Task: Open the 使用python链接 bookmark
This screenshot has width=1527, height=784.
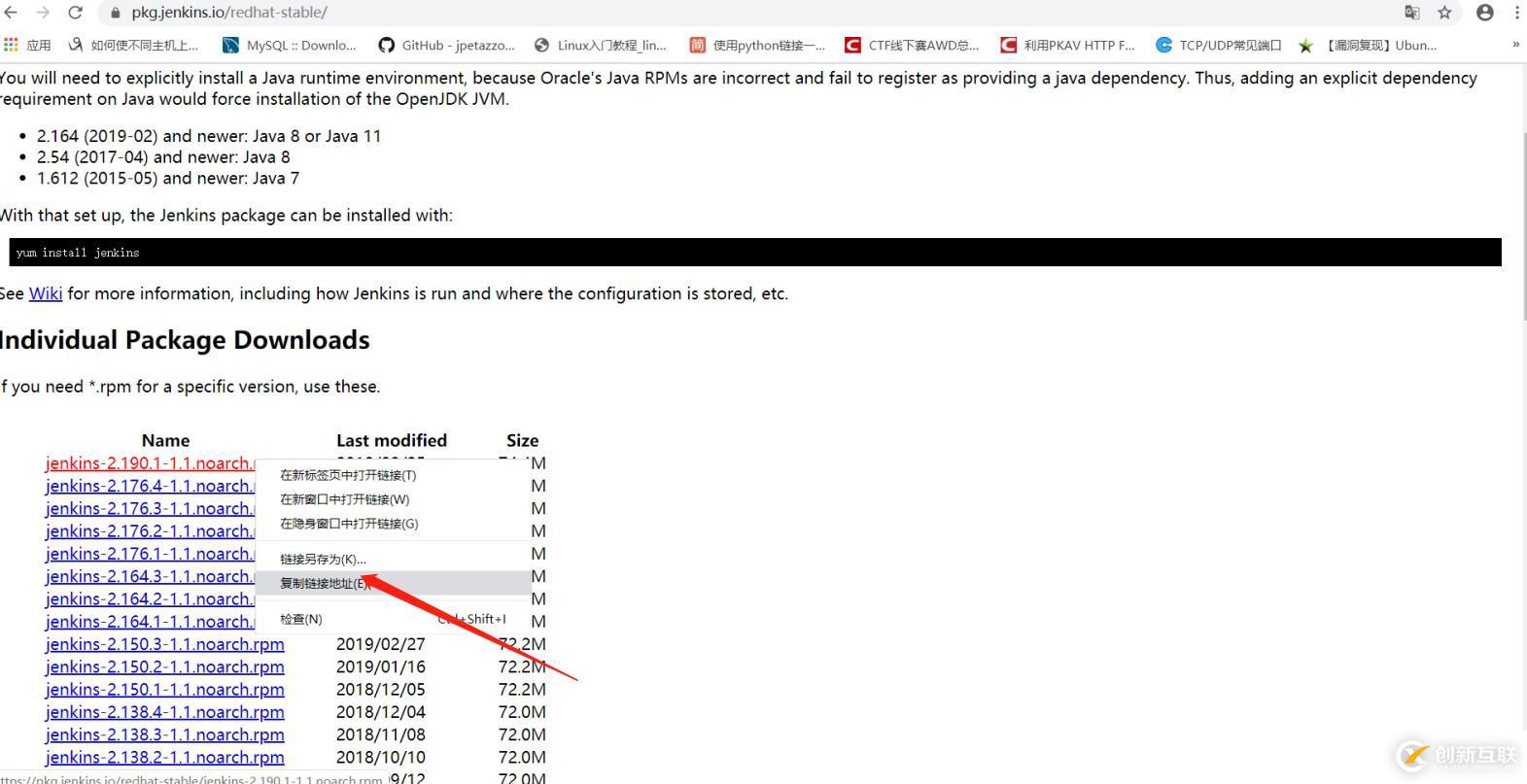Action: 757,45
